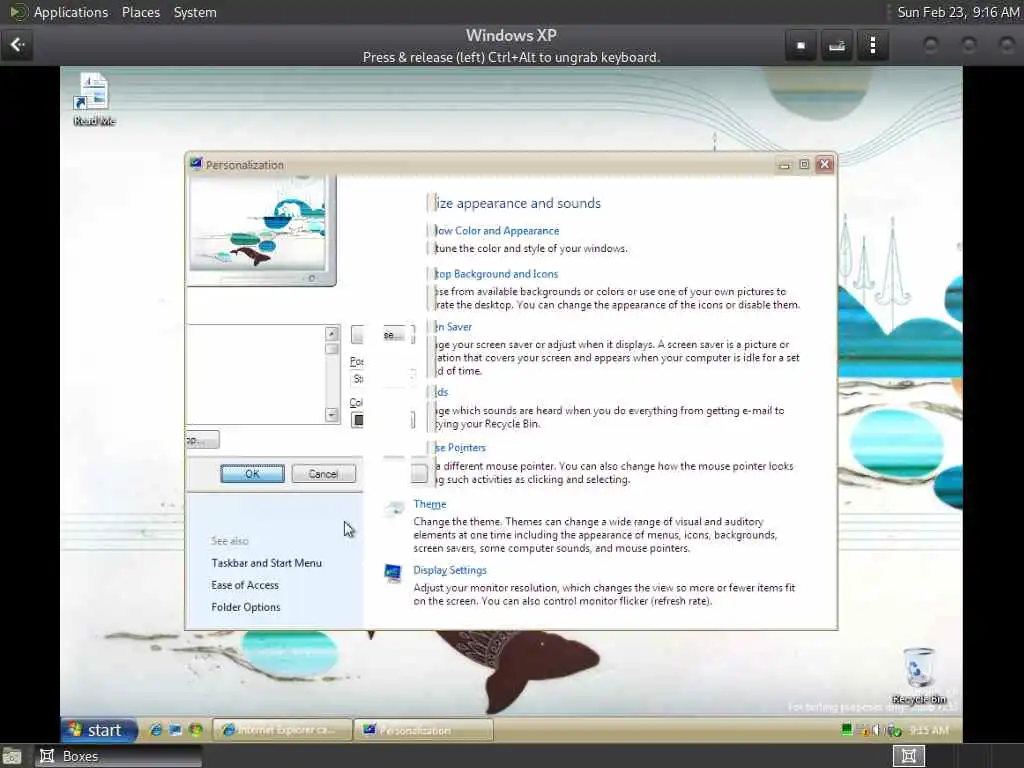1024x768 pixels.
Task: Click the GNOME panel show-desktop icon
Action: 11,756
